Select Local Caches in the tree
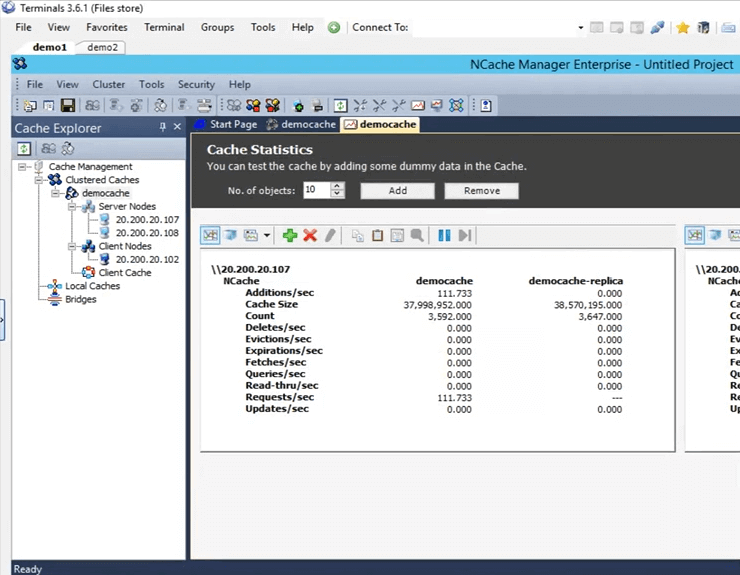Screen dimensions: 740x575 [x=92, y=286]
